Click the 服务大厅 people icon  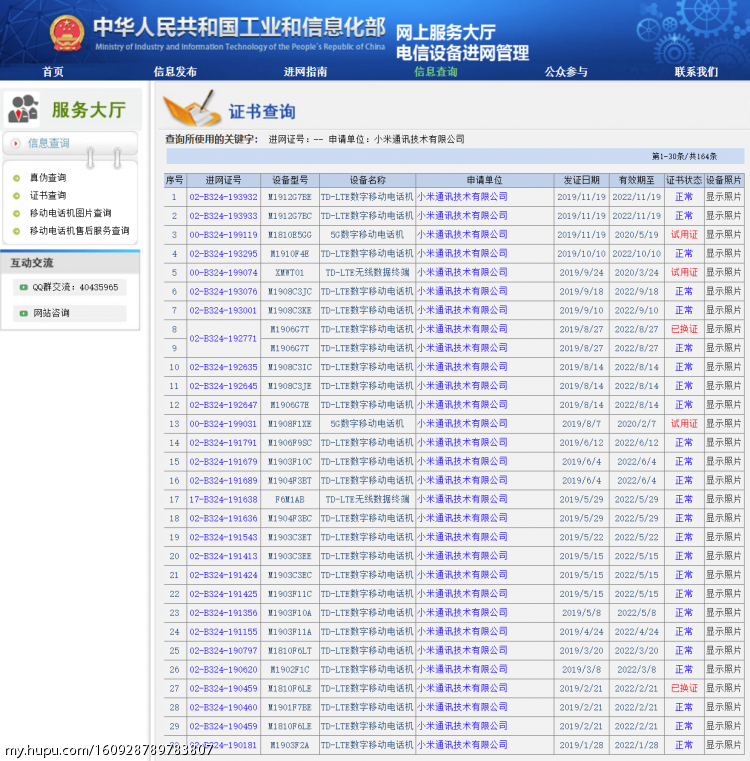click(x=23, y=109)
